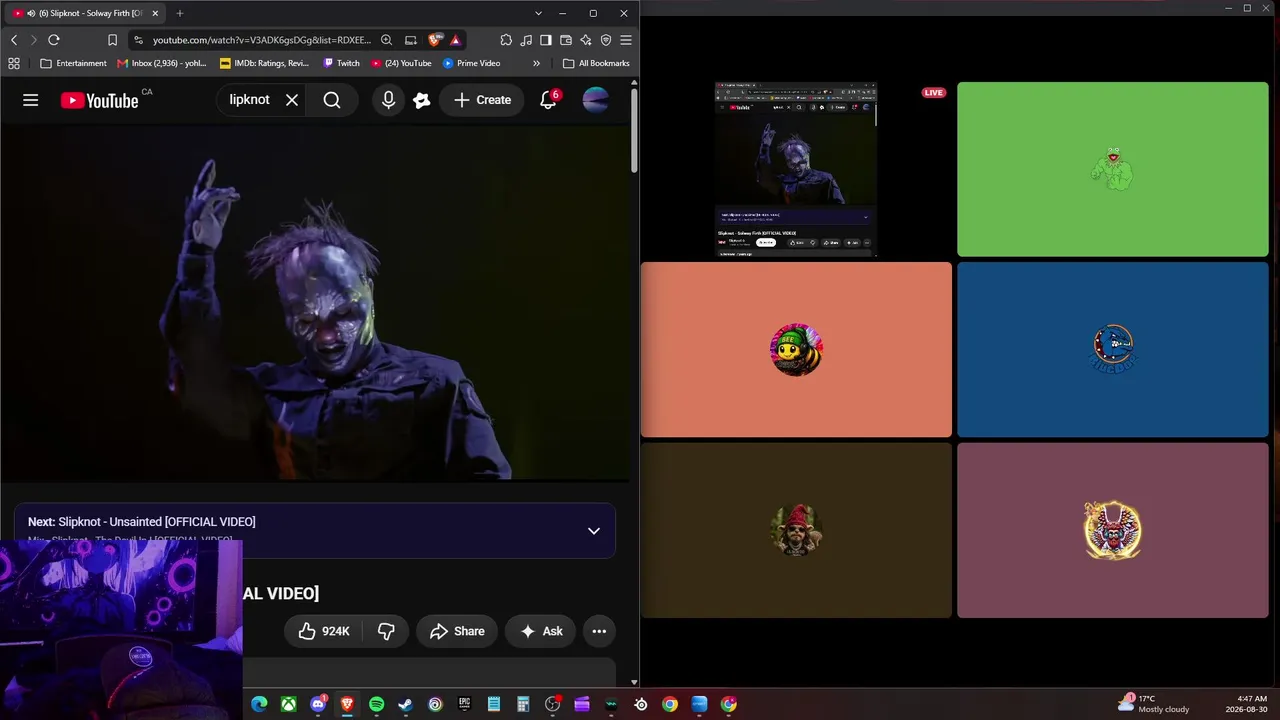Open the weather widget showing 17°C
The width and height of the screenshot is (1280, 720).
coord(1153,704)
